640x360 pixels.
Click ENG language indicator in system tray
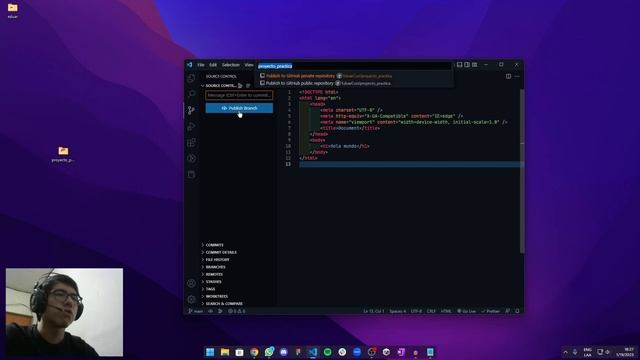[x=587, y=352]
